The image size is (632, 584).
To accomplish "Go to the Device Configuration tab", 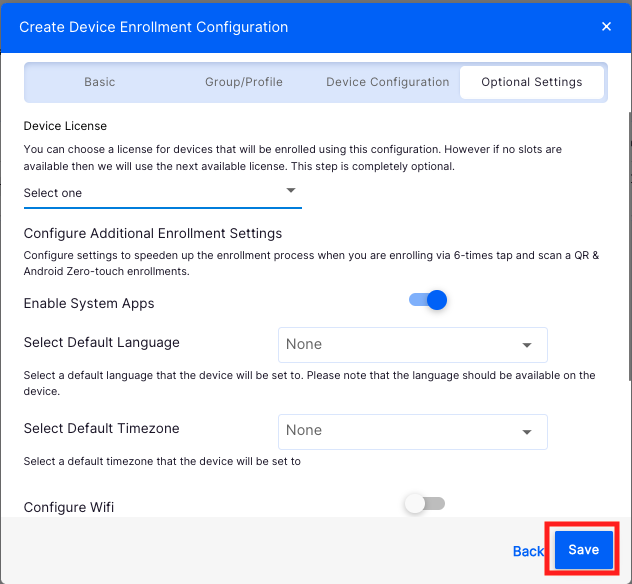I will point(388,82).
